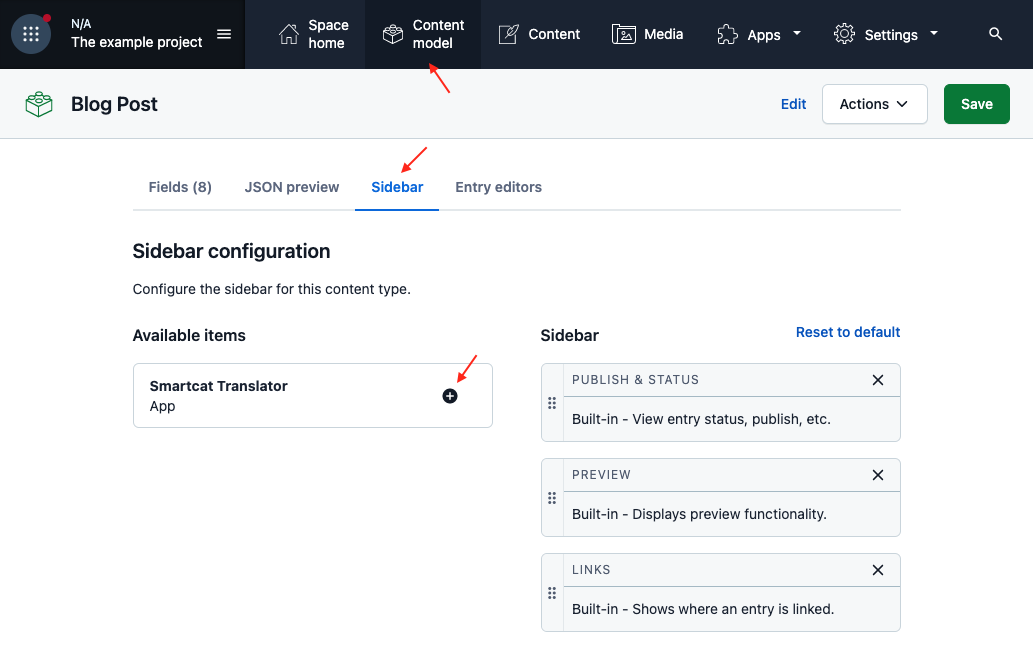
Task: Remove the Publish & Status sidebar widget
Action: point(878,380)
